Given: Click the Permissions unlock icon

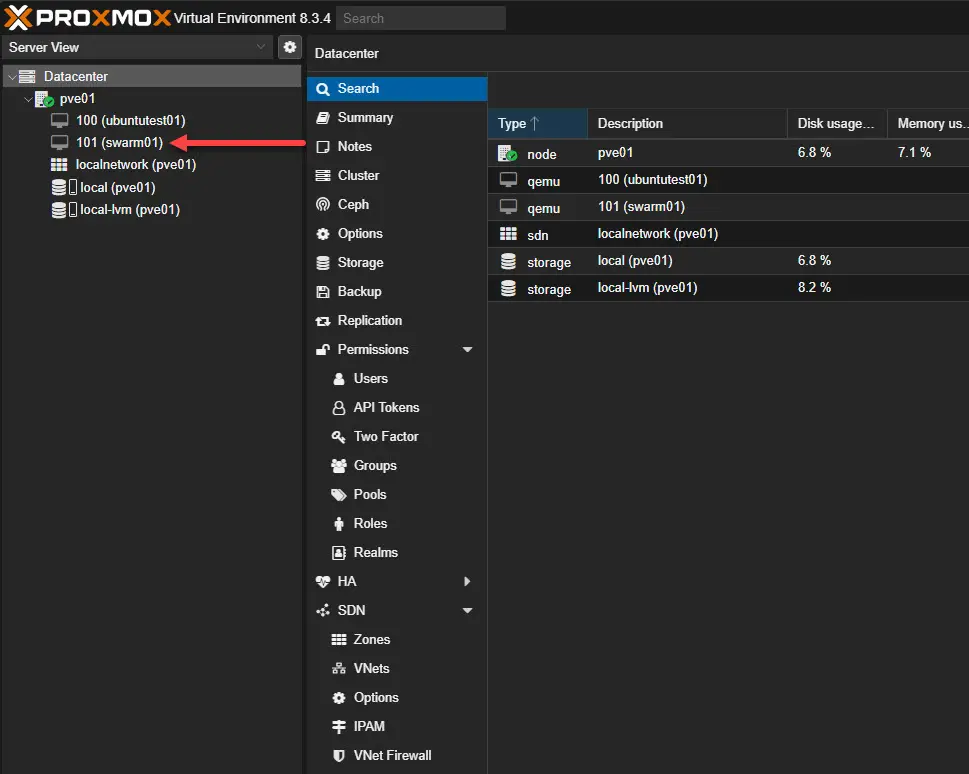Looking at the screenshot, I should point(323,350).
